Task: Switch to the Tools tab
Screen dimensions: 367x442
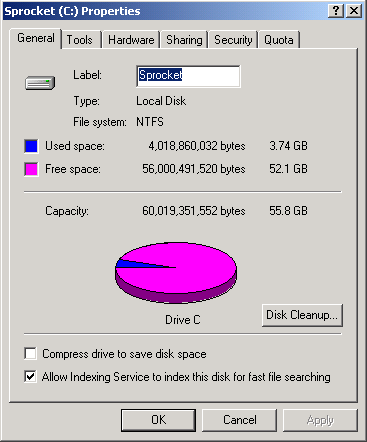Action: tap(80, 40)
